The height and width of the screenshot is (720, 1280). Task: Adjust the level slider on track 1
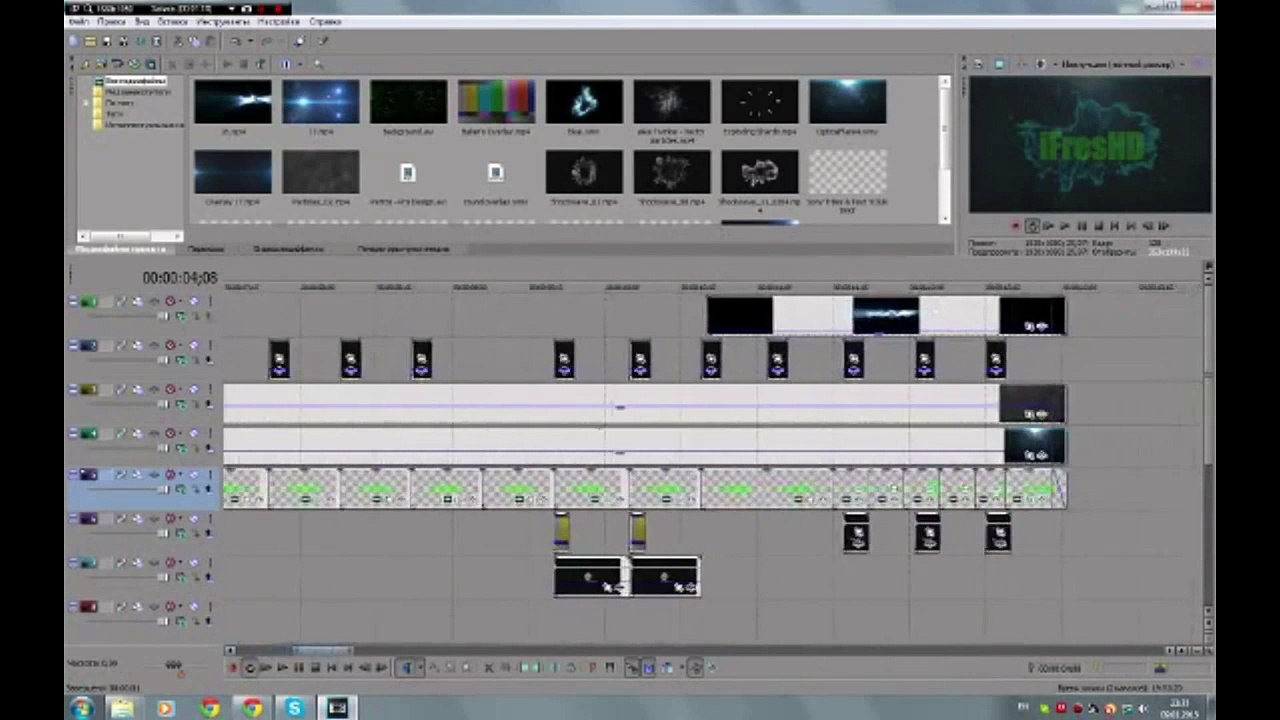point(163,316)
